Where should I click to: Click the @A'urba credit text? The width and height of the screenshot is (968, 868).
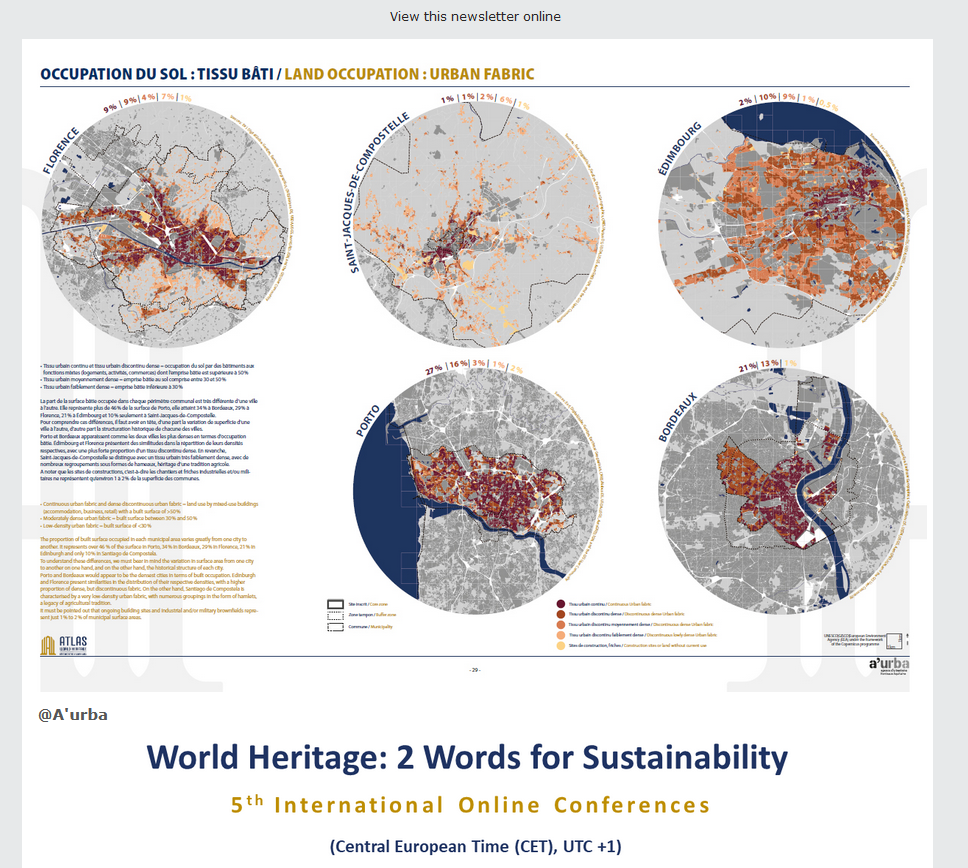tap(73, 714)
